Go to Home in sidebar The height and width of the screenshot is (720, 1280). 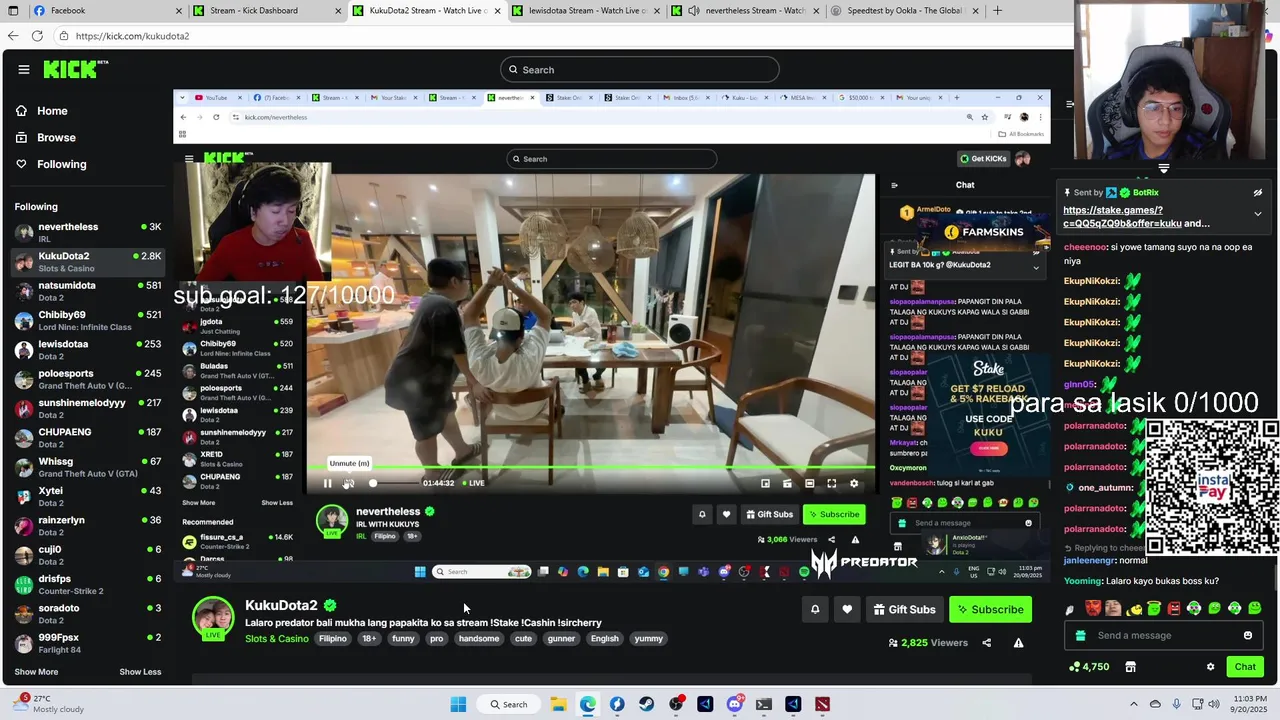[52, 111]
